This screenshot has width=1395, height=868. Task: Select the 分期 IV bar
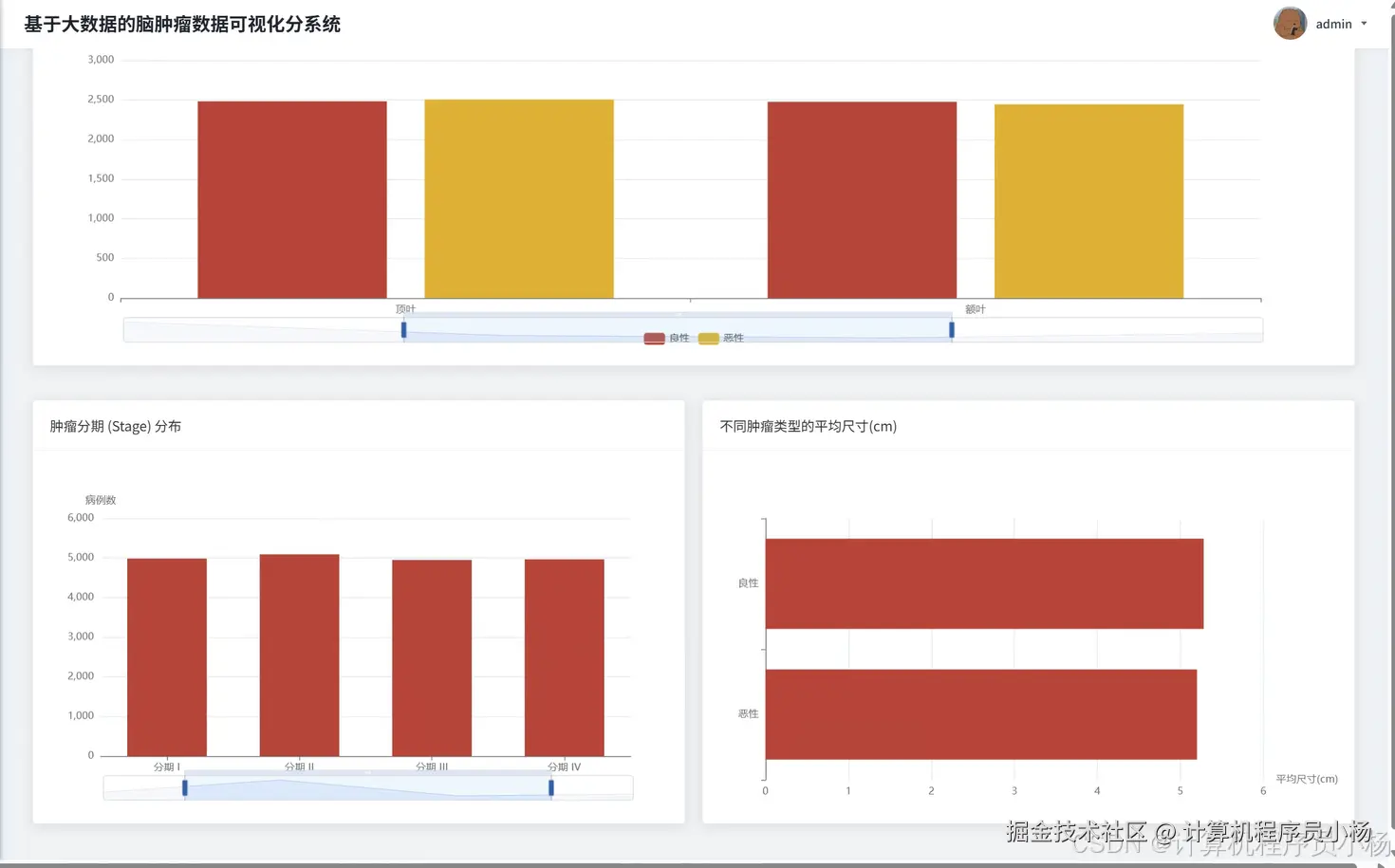[564, 659]
